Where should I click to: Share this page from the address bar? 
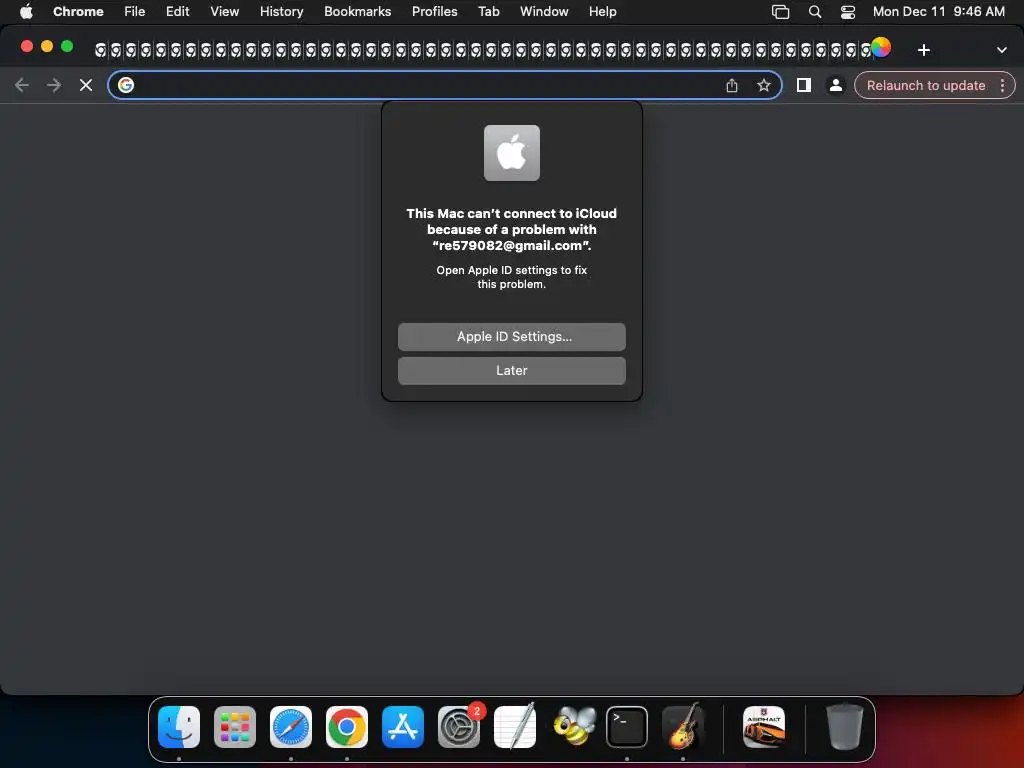tap(731, 85)
